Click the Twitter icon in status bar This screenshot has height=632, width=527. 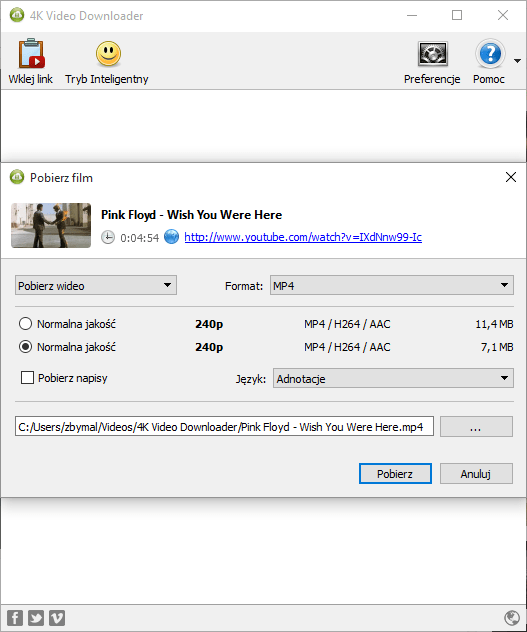(x=36, y=617)
